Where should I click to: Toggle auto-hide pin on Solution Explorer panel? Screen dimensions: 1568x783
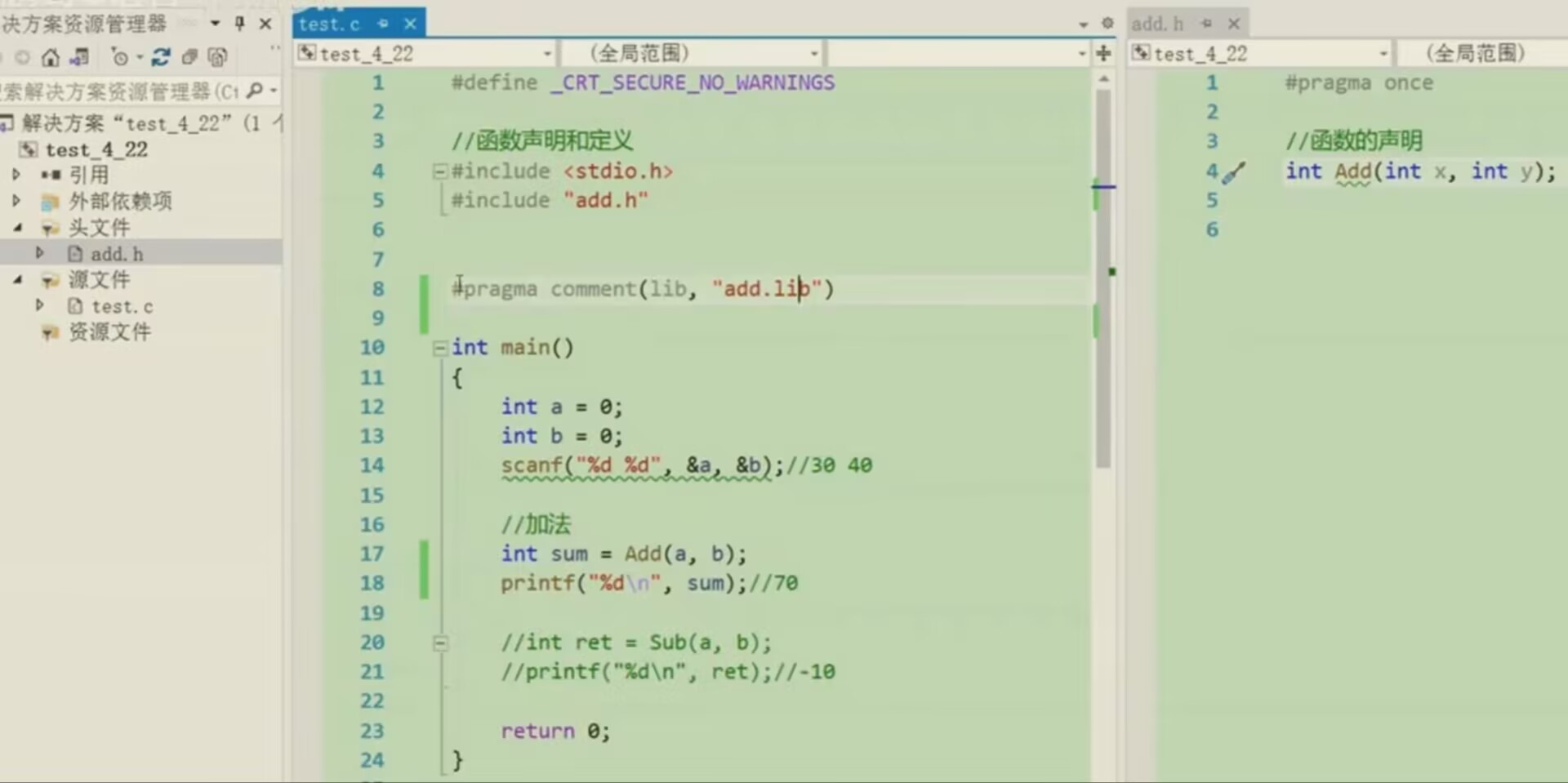pyautogui.click(x=240, y=24)
